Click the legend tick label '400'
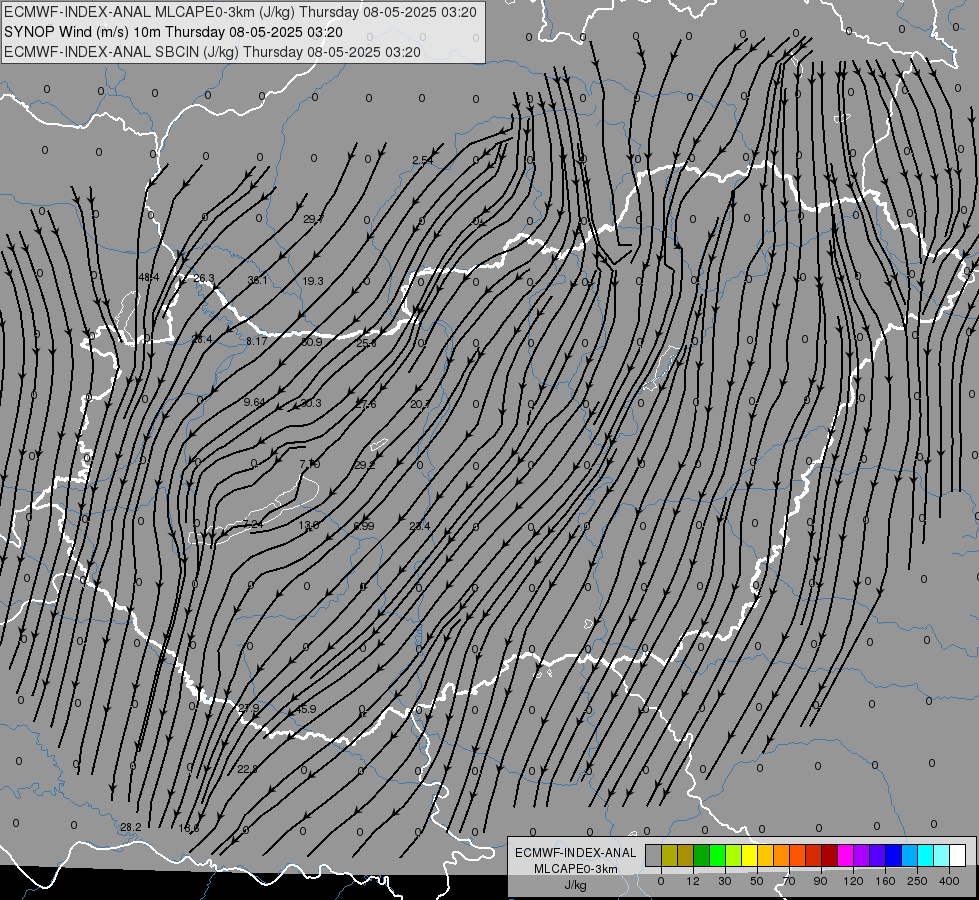The width and height of the screenshot is (979, 900). (x=949, y=881)
